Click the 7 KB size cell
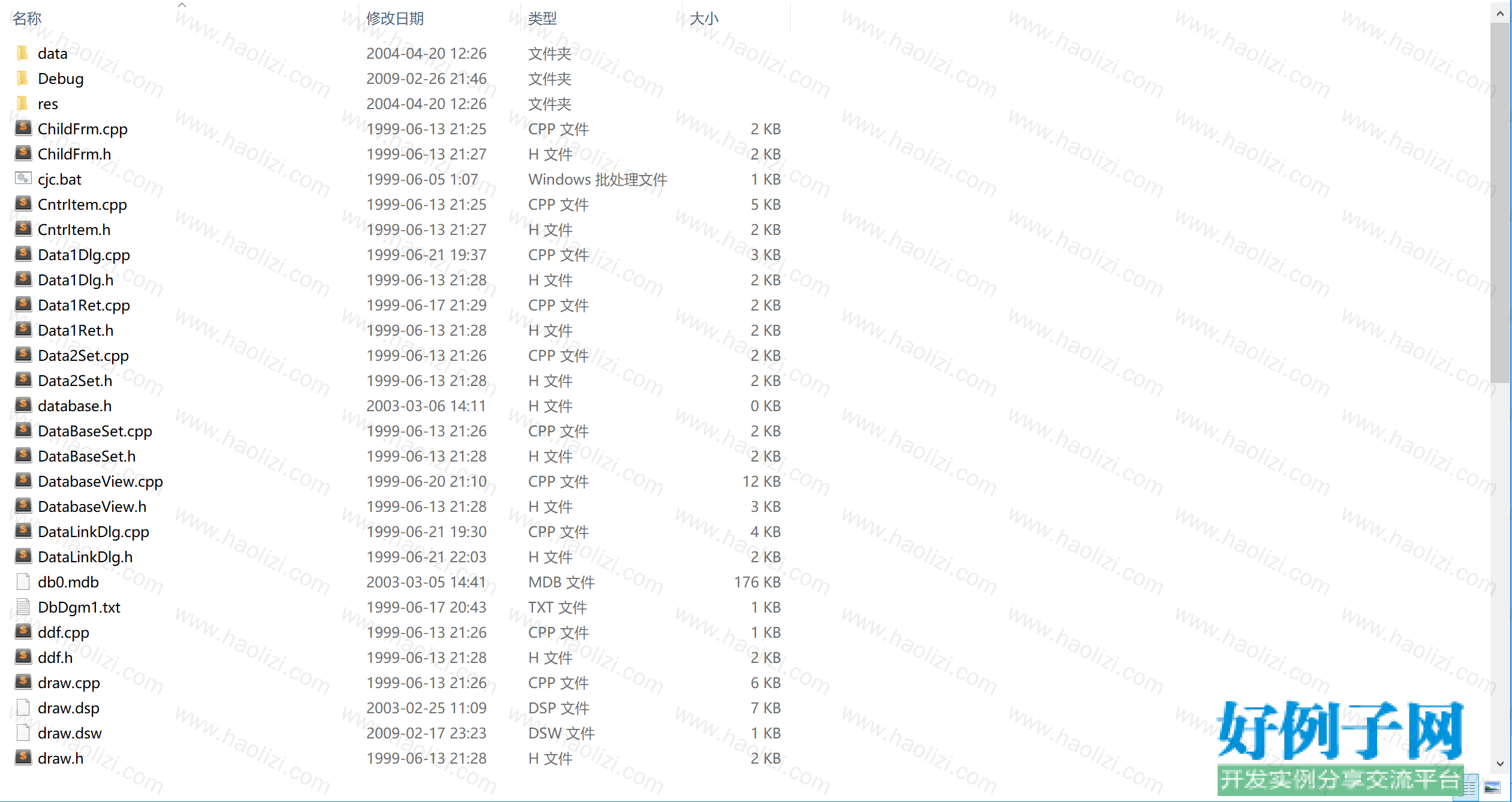 [x=766, y=708]
